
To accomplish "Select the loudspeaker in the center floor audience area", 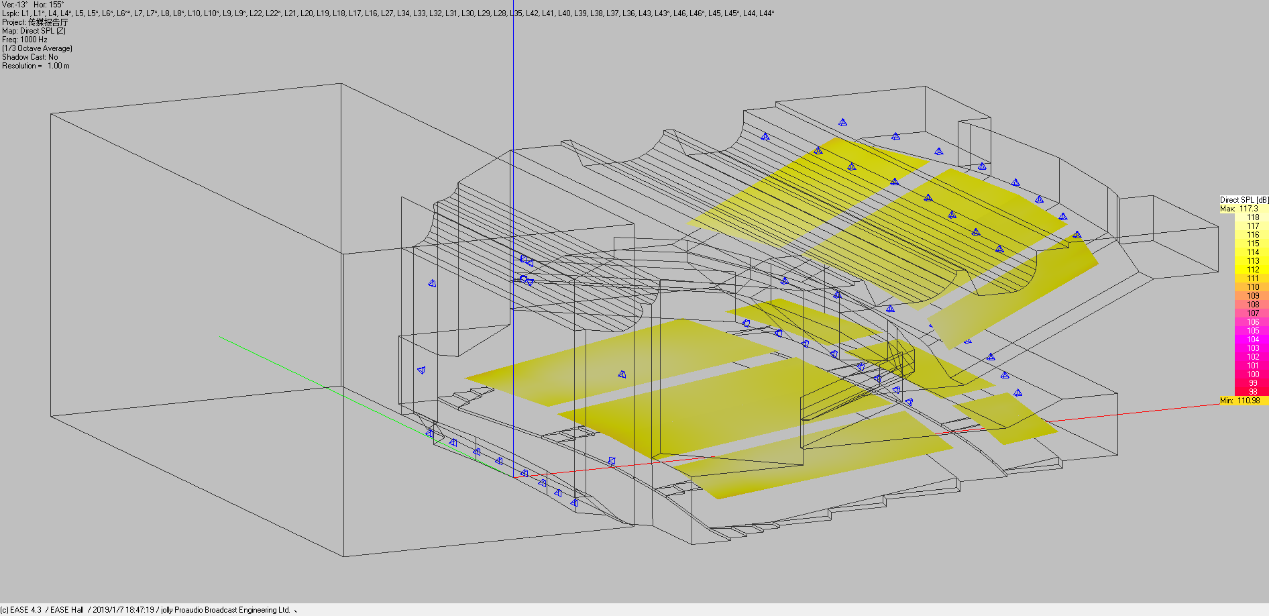I will (x=621, y=374).
